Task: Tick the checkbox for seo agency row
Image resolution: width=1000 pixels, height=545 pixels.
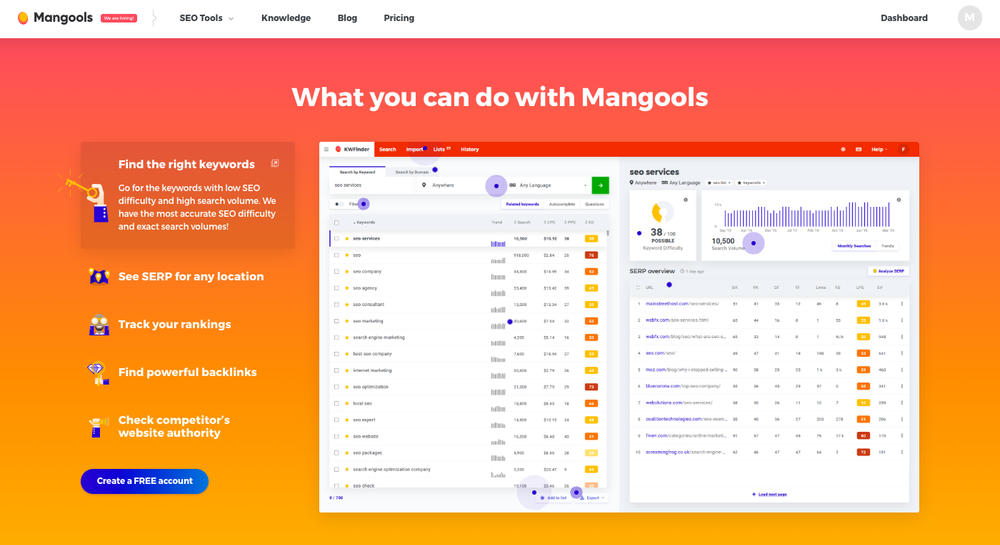Action: (x=337, y=288)
